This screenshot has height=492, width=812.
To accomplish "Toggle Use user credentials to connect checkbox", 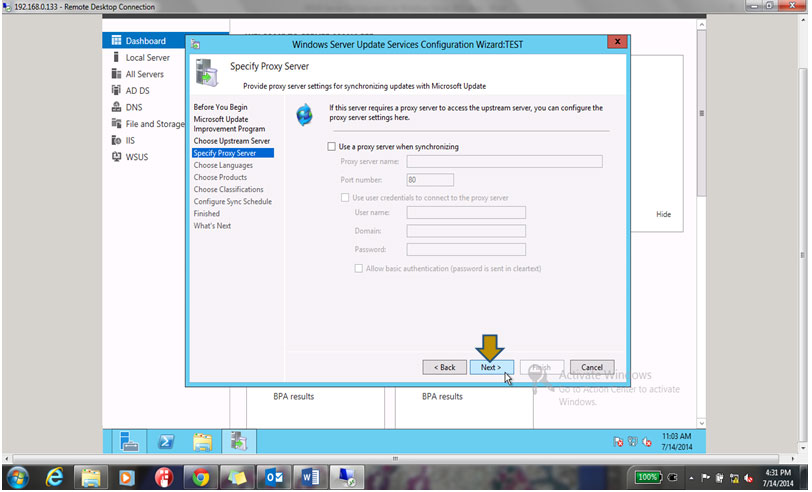I will point(345,197).
